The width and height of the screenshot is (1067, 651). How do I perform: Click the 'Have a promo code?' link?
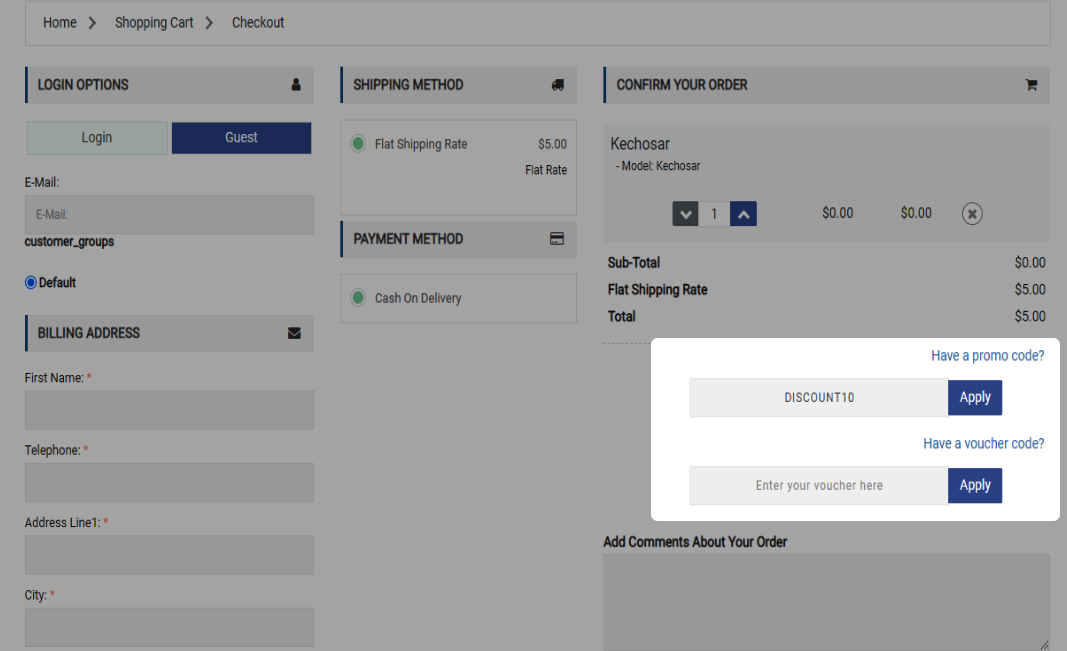click(987, 356)
